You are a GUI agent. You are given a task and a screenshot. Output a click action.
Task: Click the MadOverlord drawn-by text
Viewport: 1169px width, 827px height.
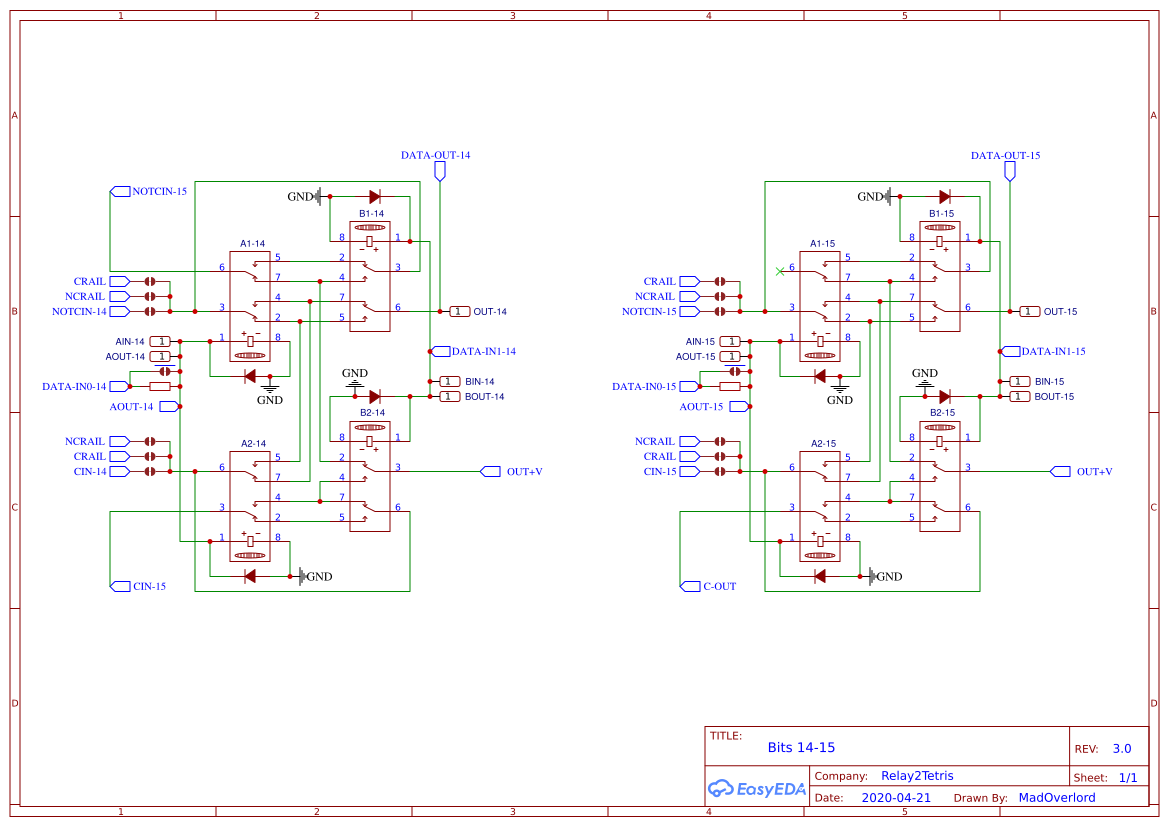(x=1056, y=797)
